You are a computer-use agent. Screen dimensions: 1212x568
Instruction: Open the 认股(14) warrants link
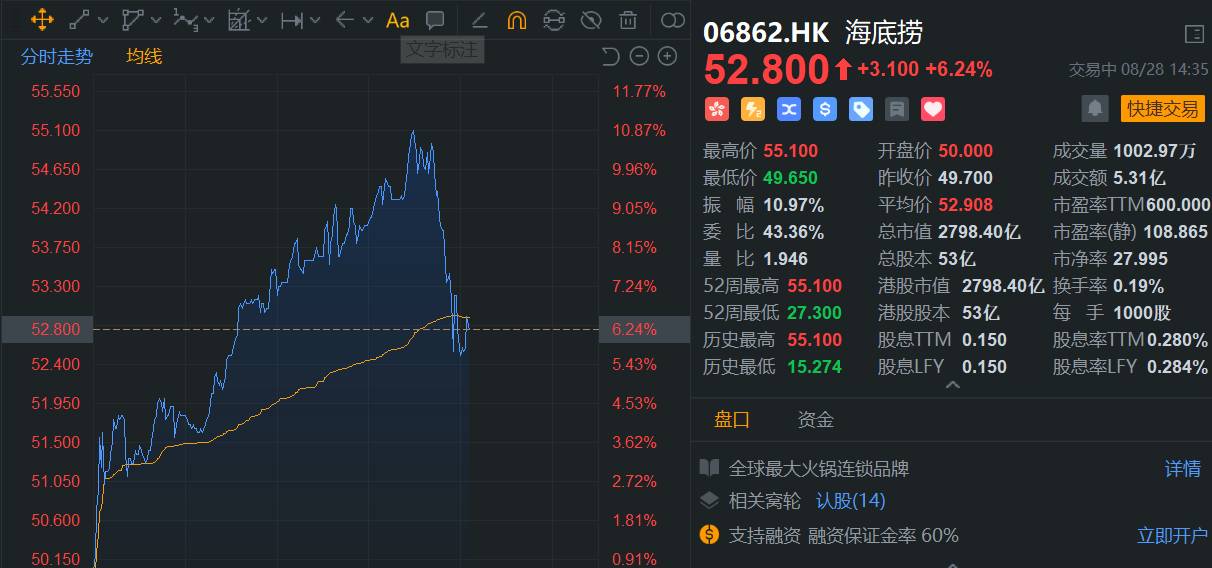[x=850, y=501]
